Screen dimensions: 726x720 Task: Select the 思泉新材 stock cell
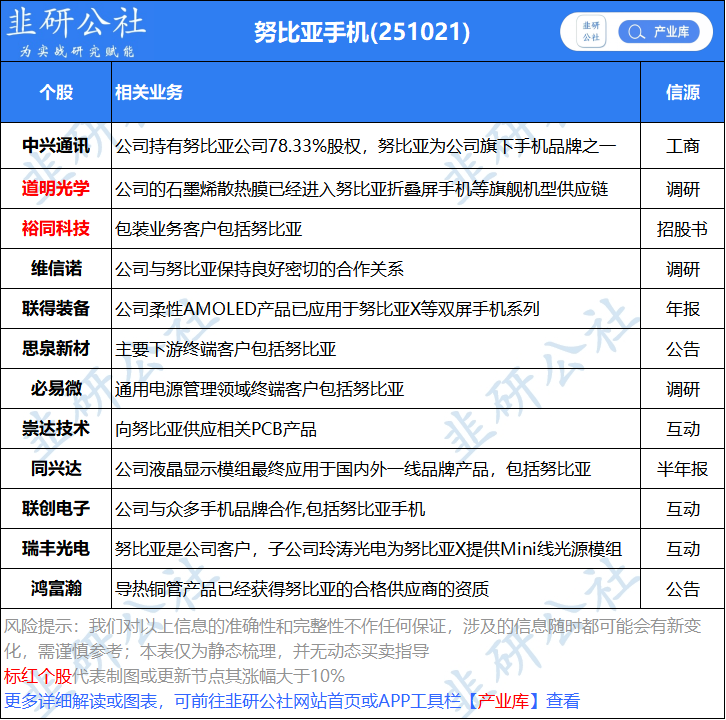point(56,349)
